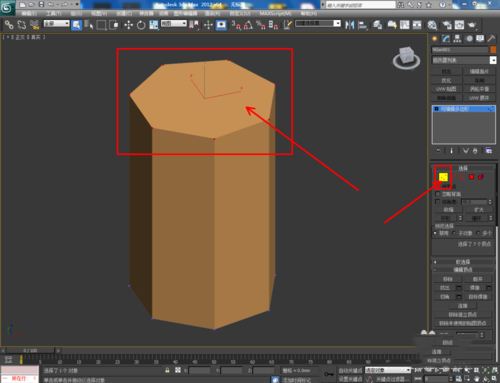This screenshot has width=500, height=383.
Task: Enable the Ignore Backfacing checkbox
Action: (438, 194)
